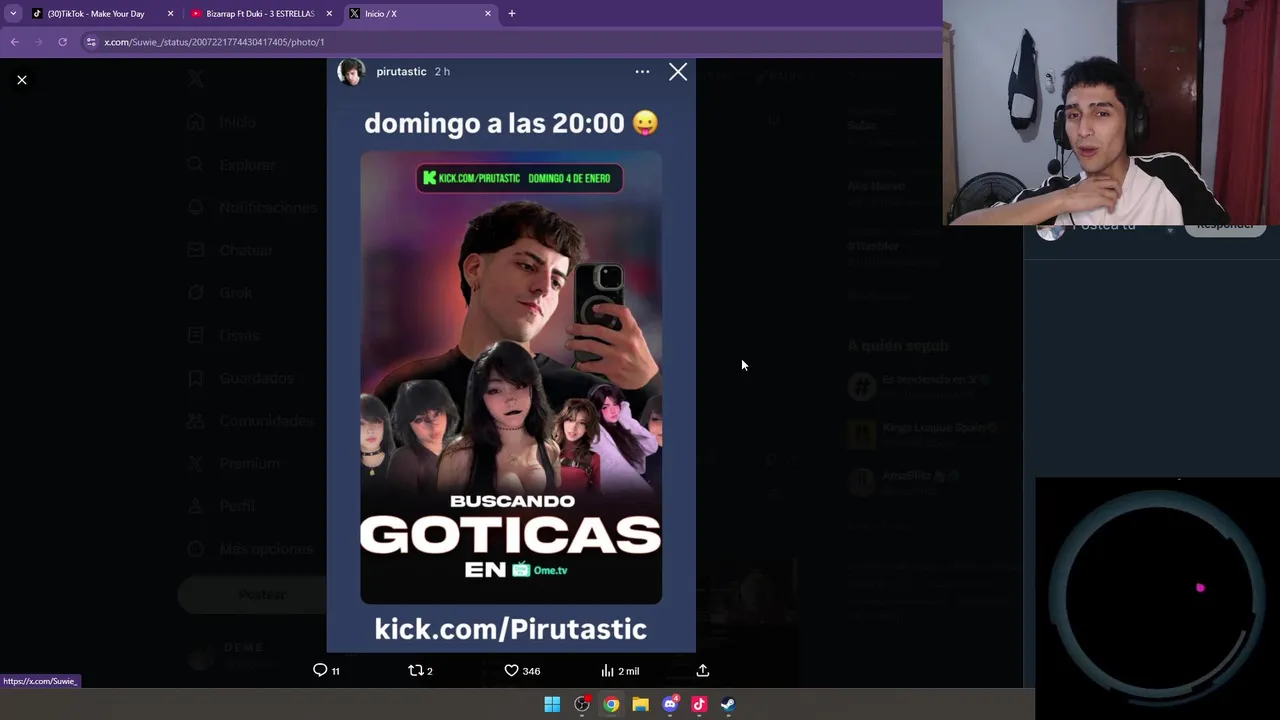
Task: Close the X photo viewer overlay
Action: (x=22, y=80)
